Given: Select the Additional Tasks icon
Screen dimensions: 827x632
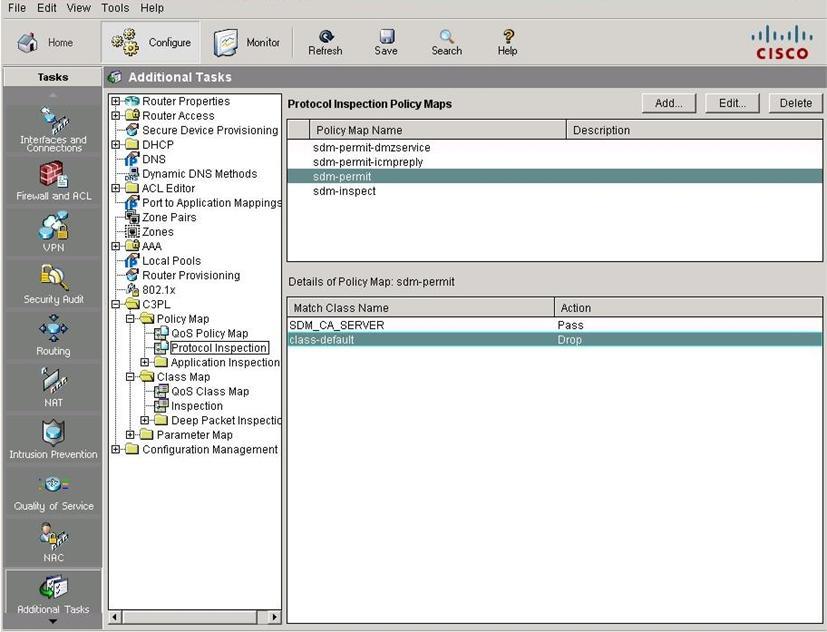Looking at the screenshot, I should 53,588.
